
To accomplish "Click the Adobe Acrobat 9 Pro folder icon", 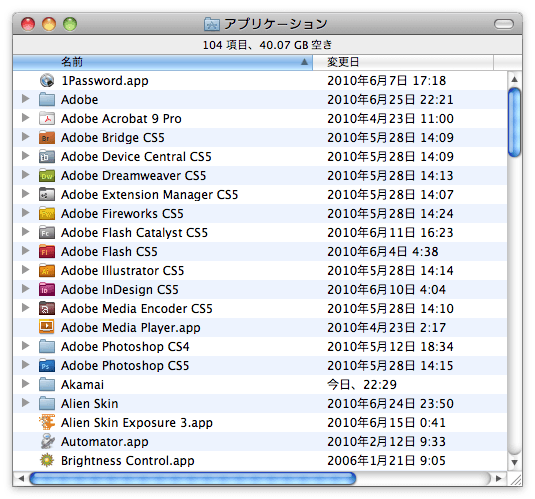I will [47, 118].
